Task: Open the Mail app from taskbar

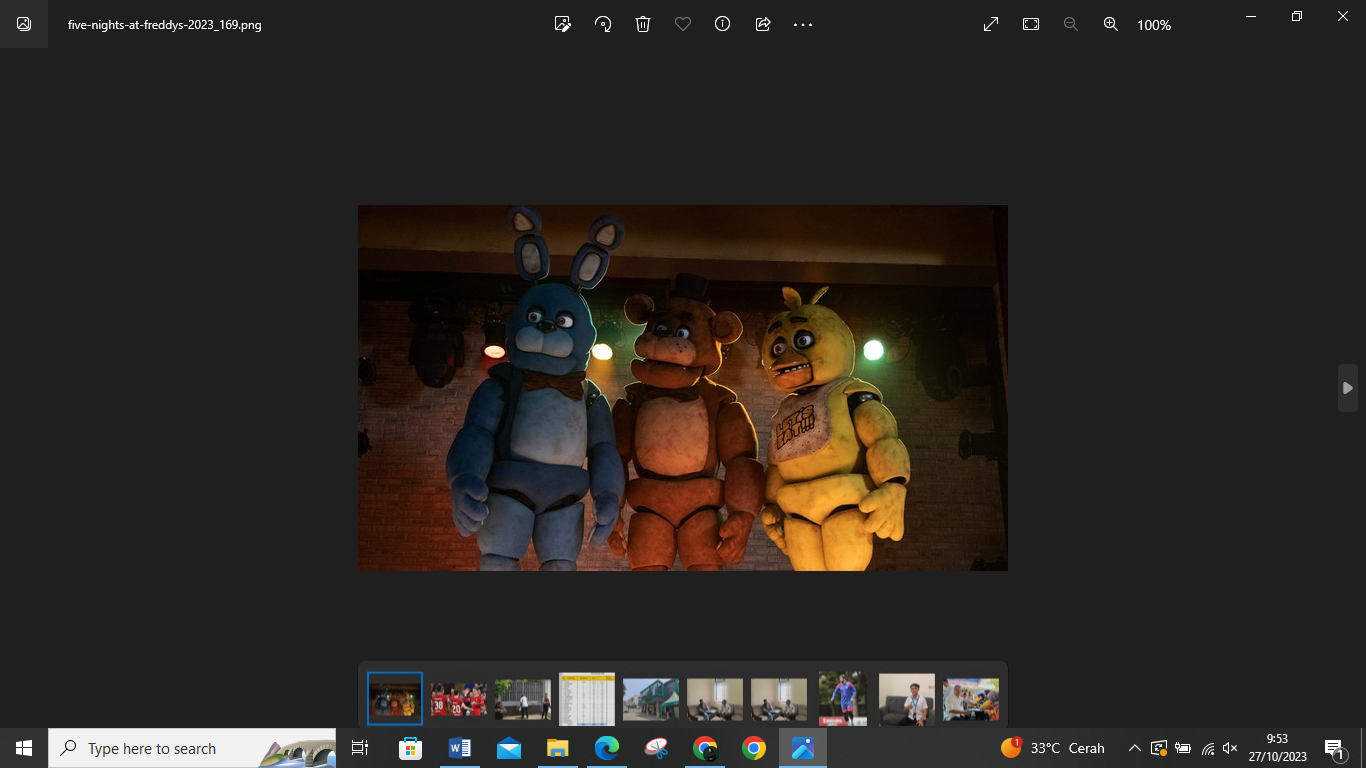Action: (508, 748)
